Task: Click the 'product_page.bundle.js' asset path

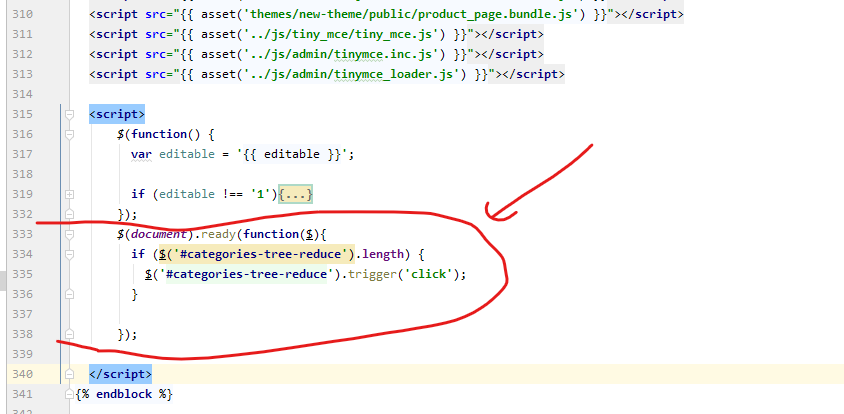Action: (x=411, y=14)
